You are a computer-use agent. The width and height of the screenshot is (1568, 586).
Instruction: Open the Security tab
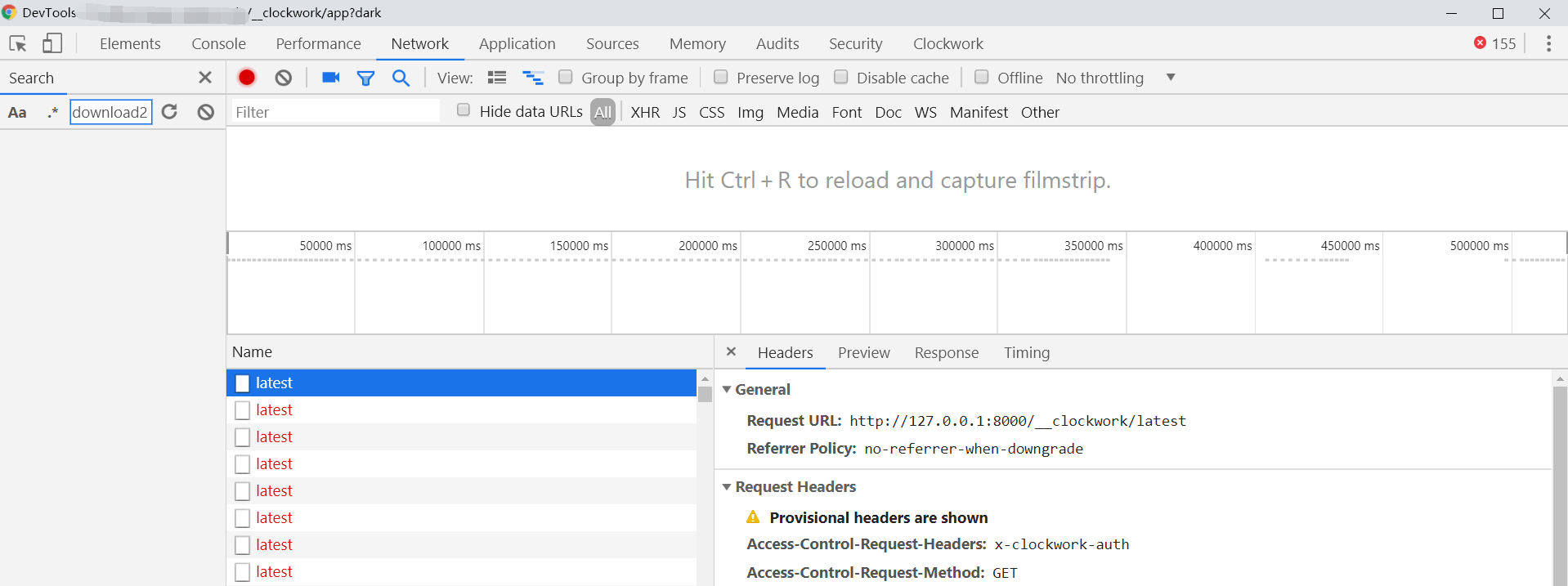855,43
